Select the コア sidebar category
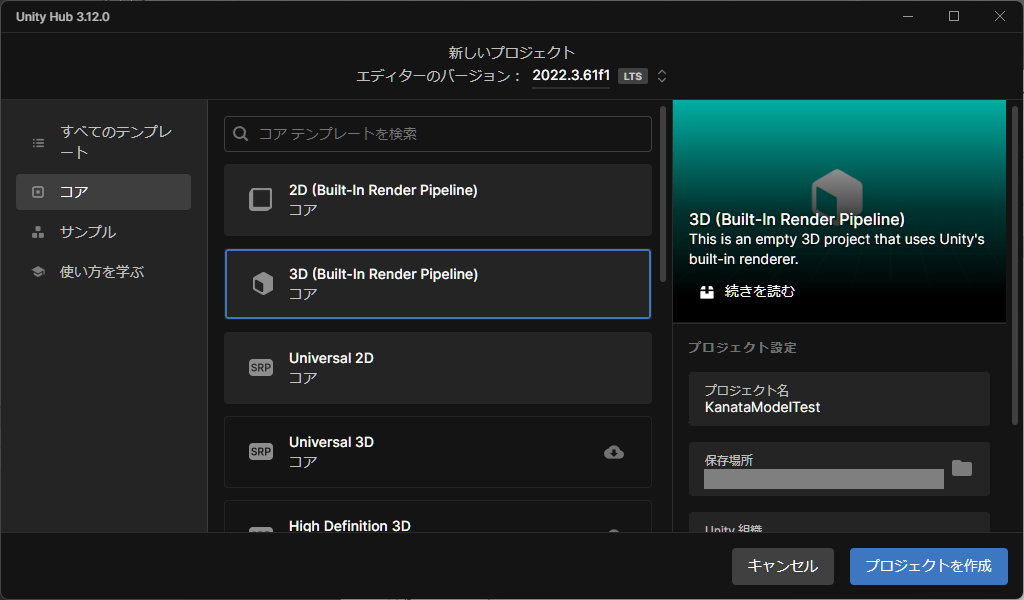 (x=103, y=192)
